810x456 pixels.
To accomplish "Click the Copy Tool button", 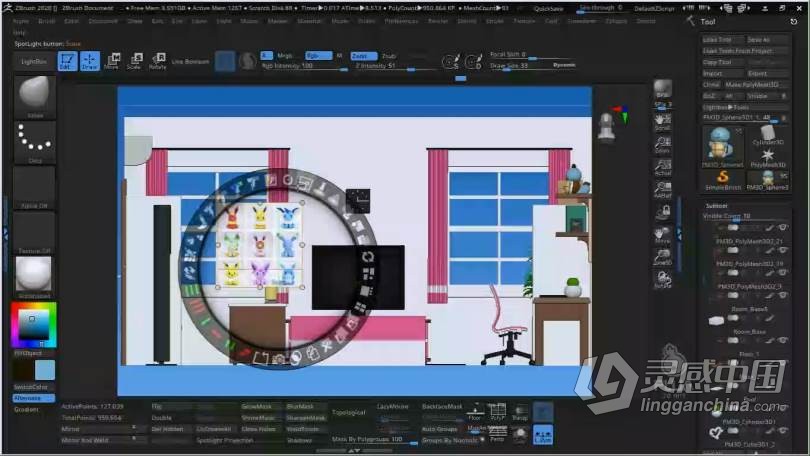I will pos(722,62).
